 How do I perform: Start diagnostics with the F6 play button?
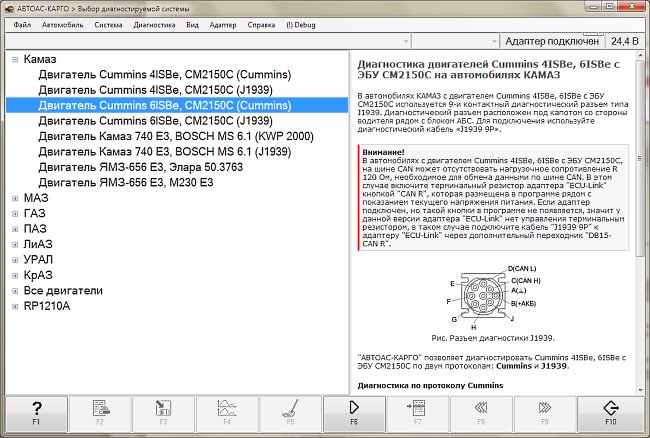coord(354,414)
